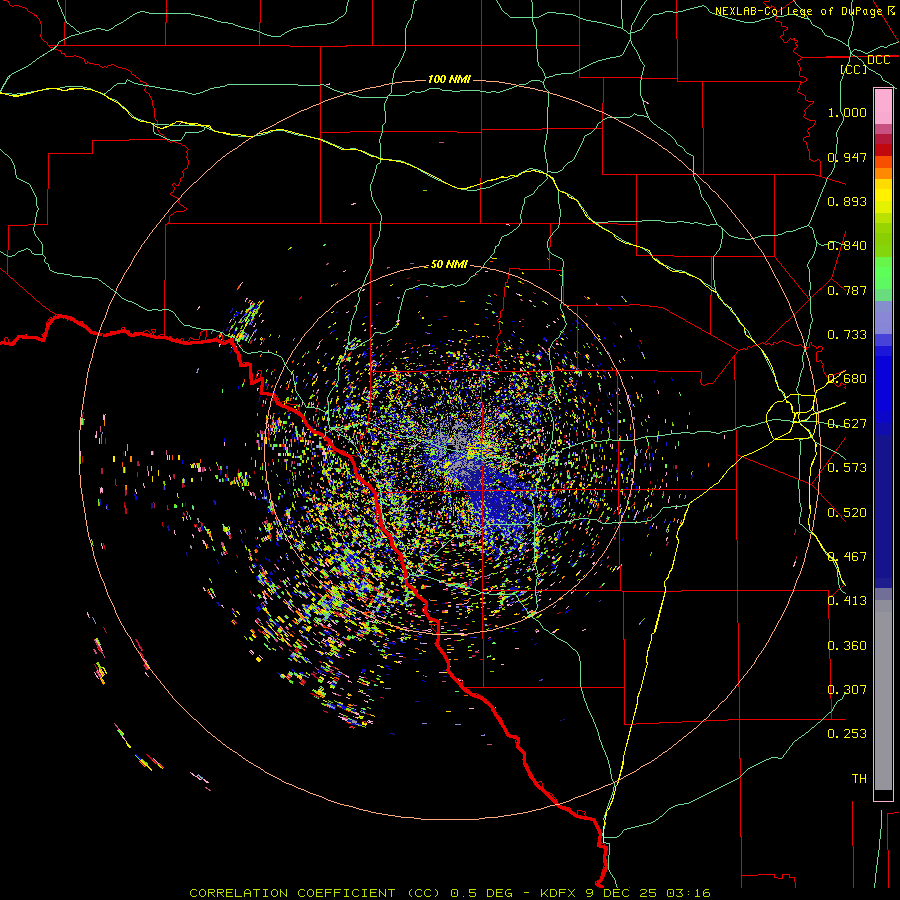
Task: Select the 0.253 scale value
Action: point(847,734)
